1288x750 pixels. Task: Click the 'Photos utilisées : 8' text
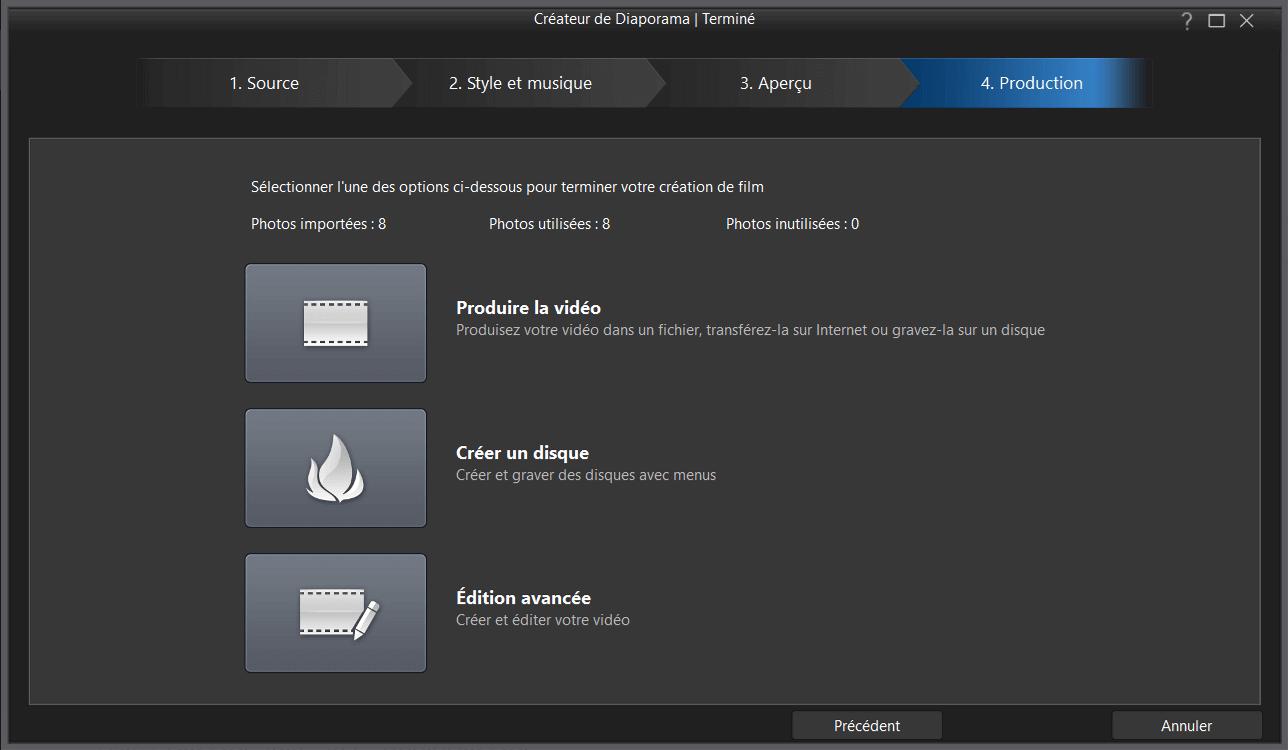pyautogui.click(x=550, y=224)
